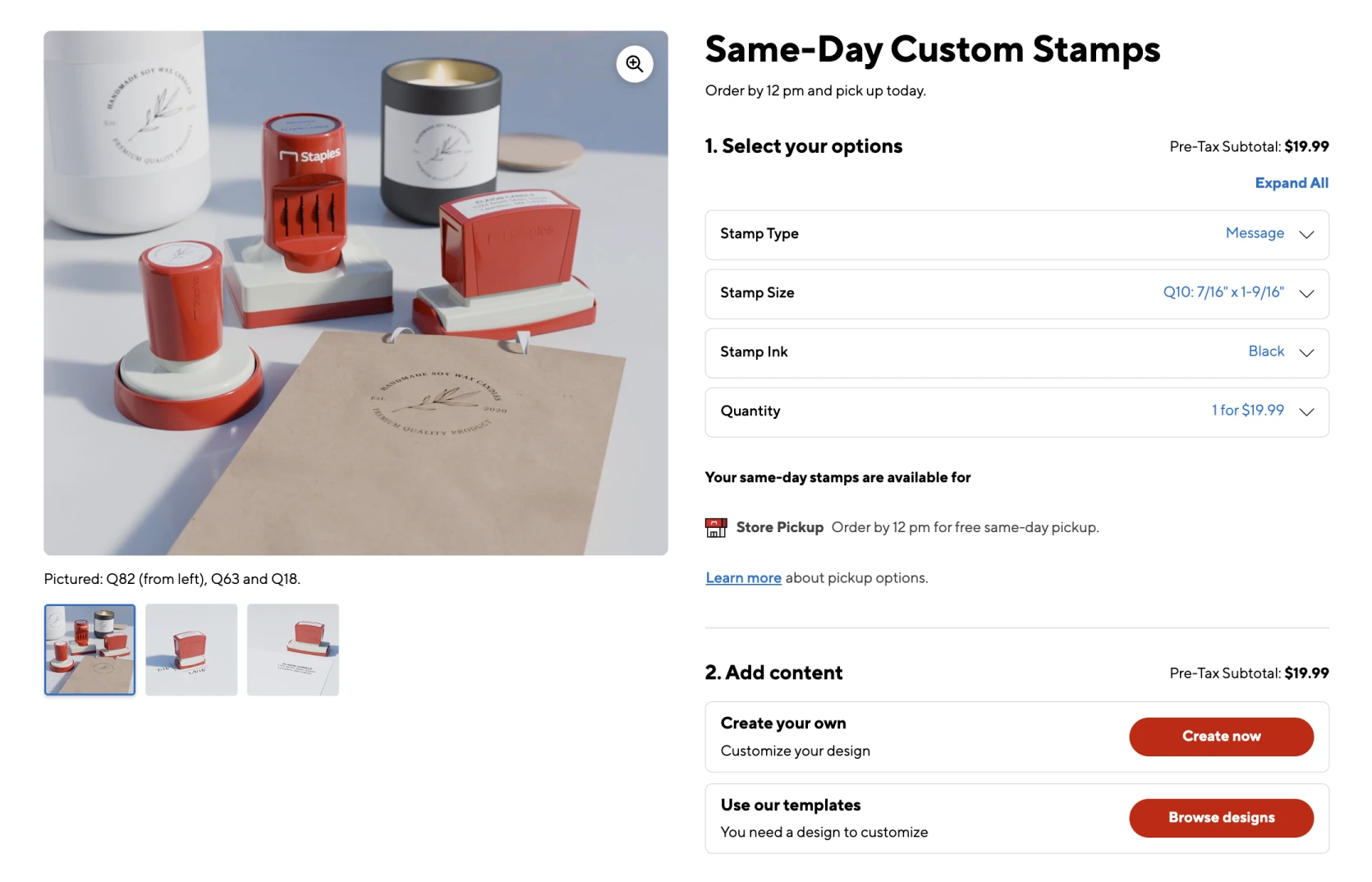This screenshot has height=882, width=1372.
Task: Select the Message stamp type value
Action: 1254,233
